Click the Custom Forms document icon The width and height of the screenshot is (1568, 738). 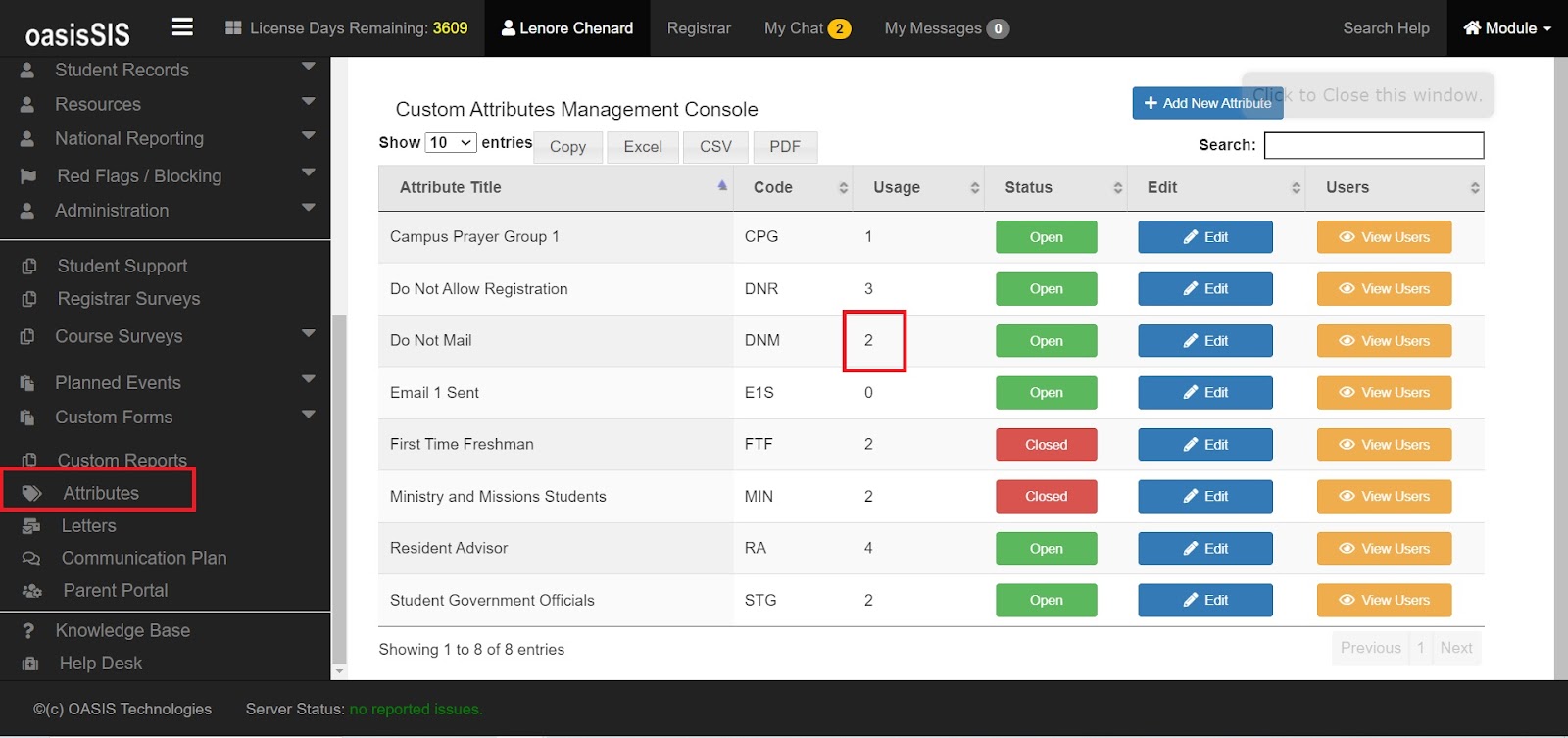tap(27, 418)
